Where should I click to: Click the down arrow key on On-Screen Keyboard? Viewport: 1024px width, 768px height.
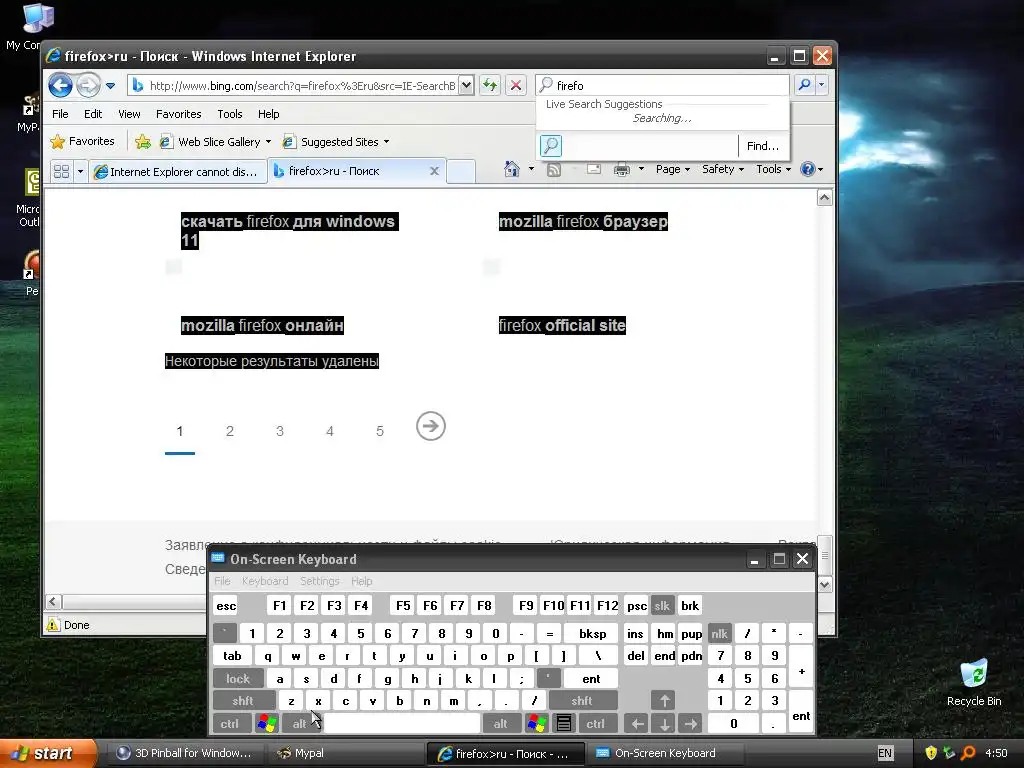pyautogui.click(x=664, y=724)
